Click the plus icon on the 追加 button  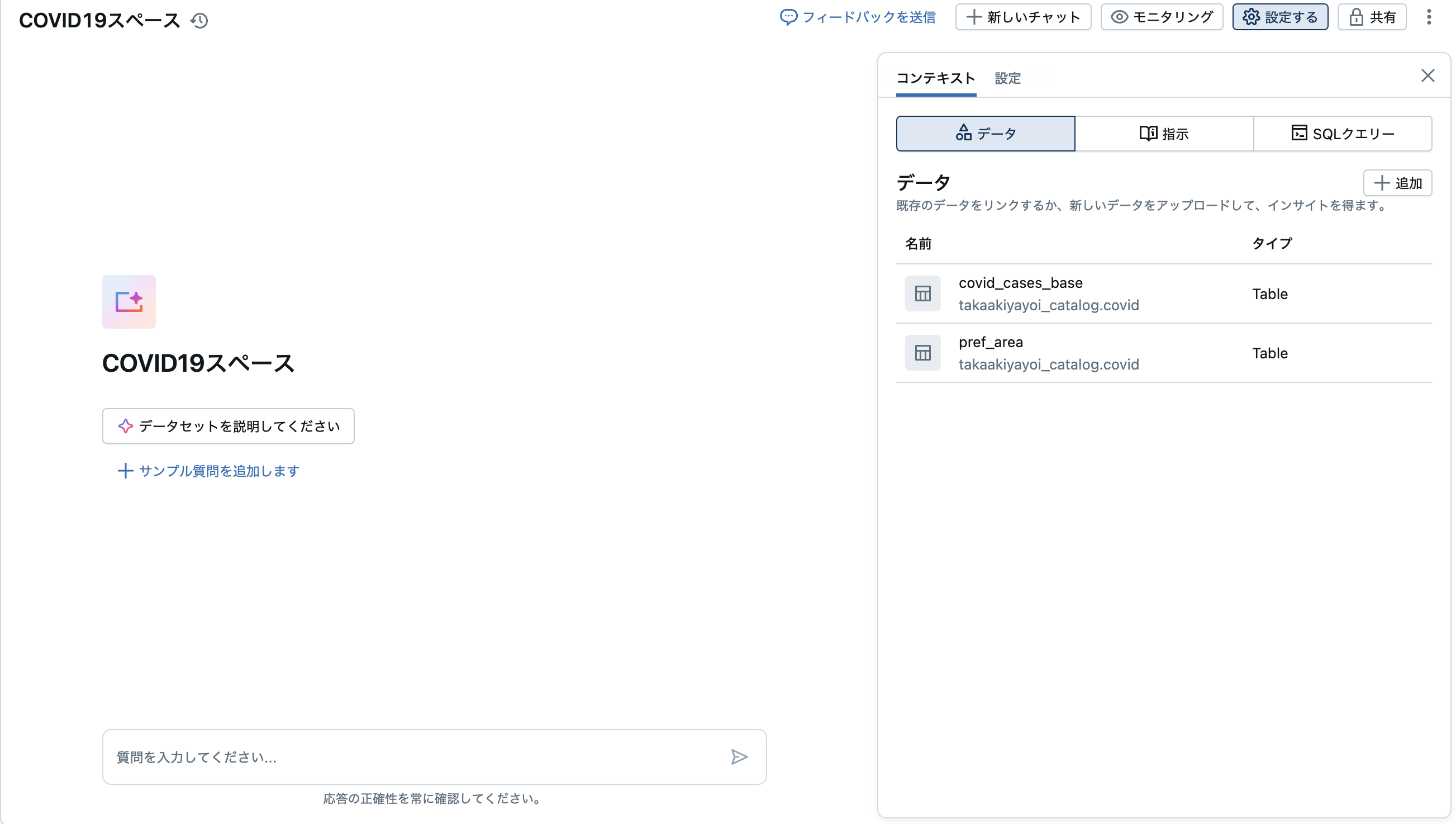pyautogui.click(x=1383, y=182)
